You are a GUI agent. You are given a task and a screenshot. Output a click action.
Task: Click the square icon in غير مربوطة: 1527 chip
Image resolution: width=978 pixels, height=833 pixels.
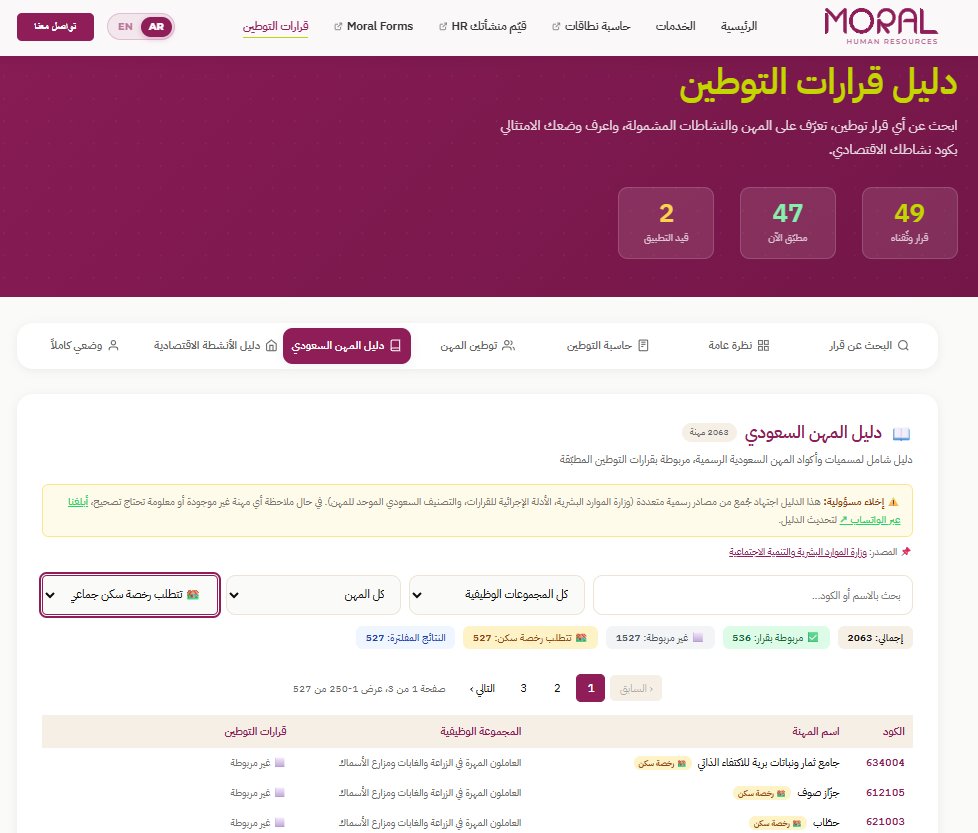click(697, 637)
